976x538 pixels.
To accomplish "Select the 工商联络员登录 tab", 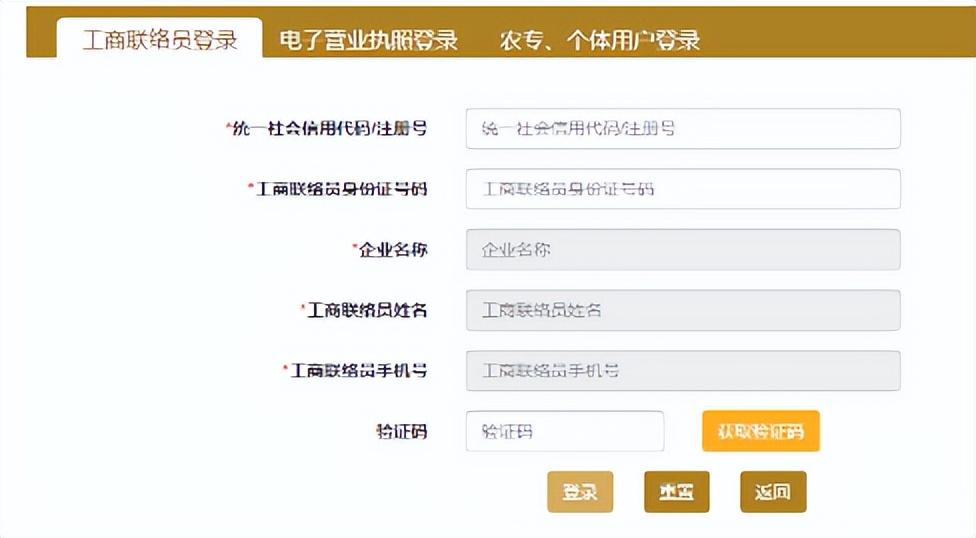I will tap(160, 40).
